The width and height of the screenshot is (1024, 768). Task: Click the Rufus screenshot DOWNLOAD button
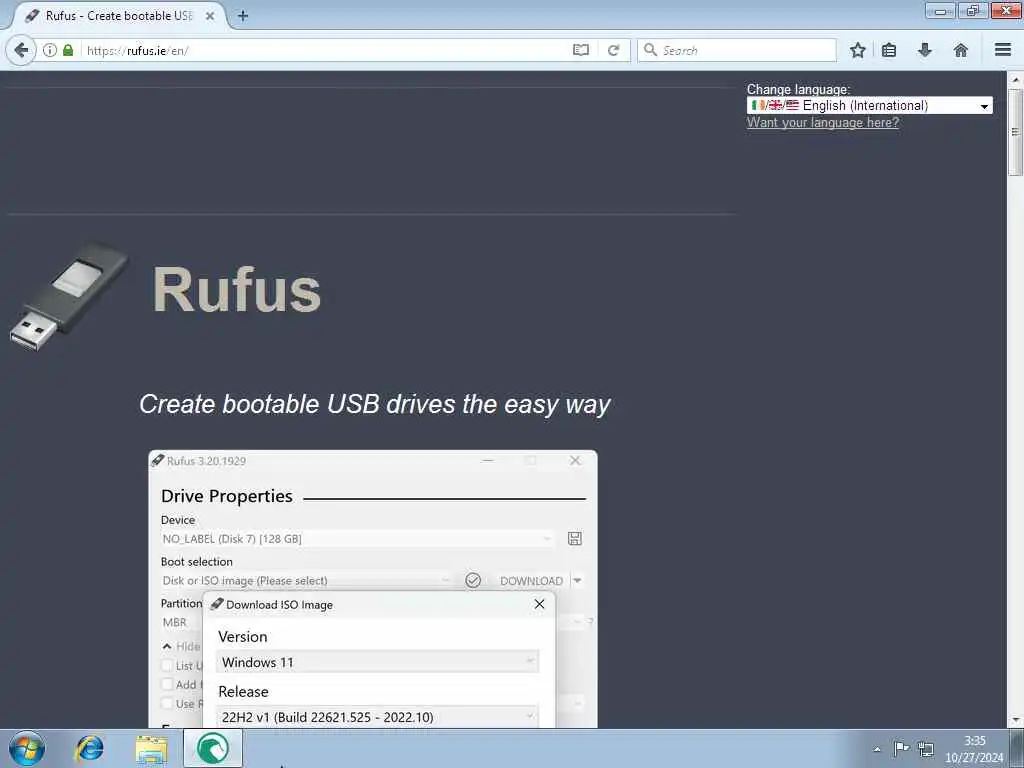point(531,581)
